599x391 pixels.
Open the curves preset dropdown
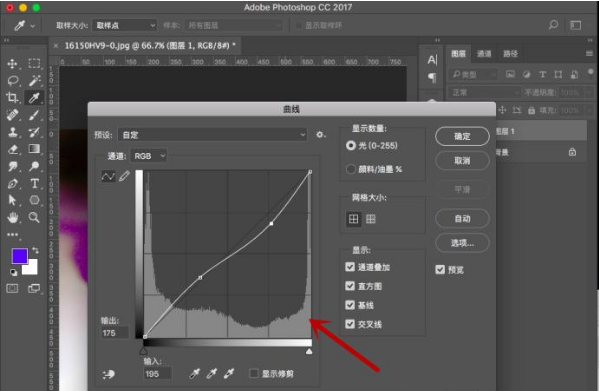212,135
